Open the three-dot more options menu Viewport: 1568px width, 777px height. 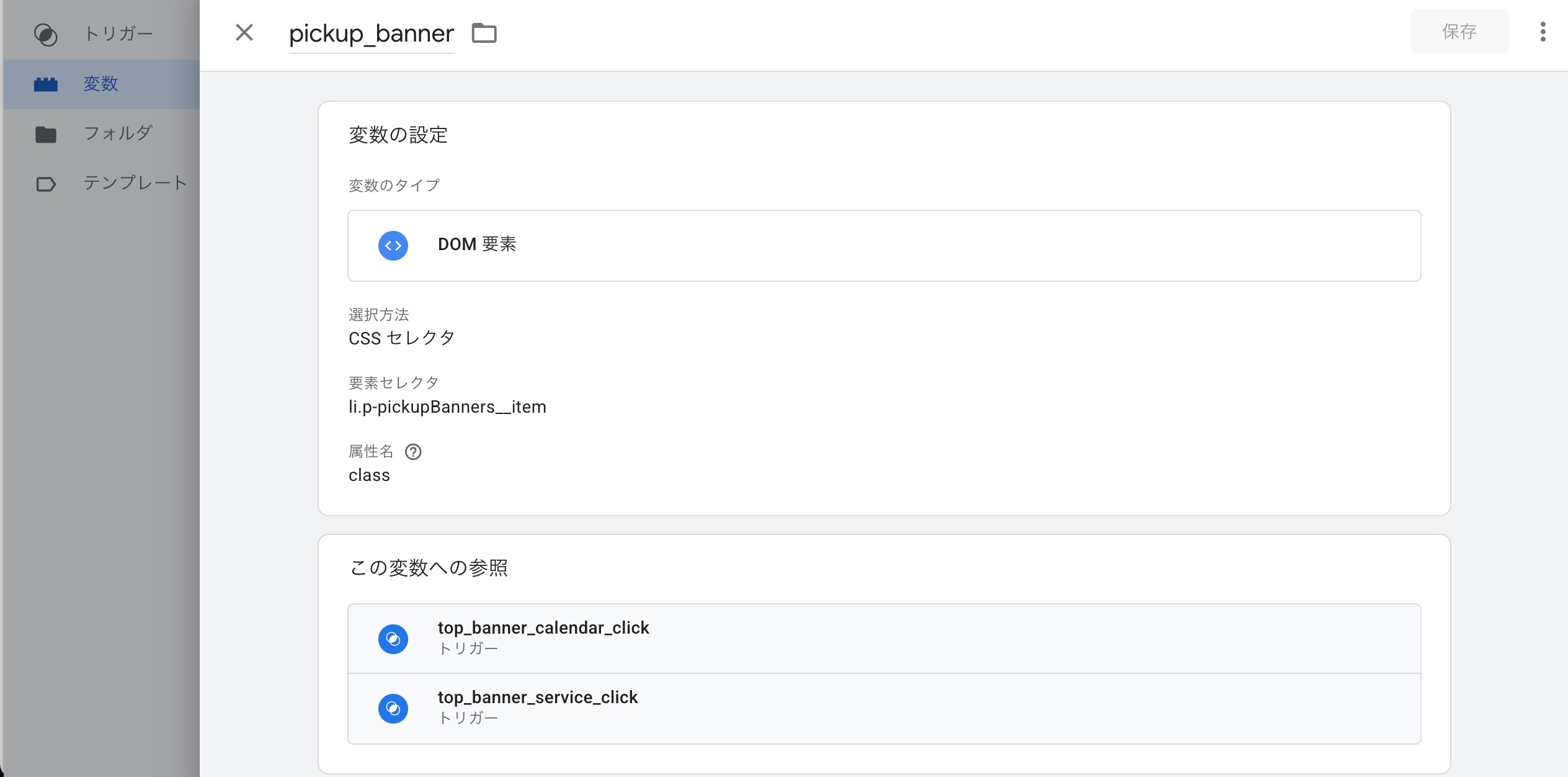pos(1543,32)
